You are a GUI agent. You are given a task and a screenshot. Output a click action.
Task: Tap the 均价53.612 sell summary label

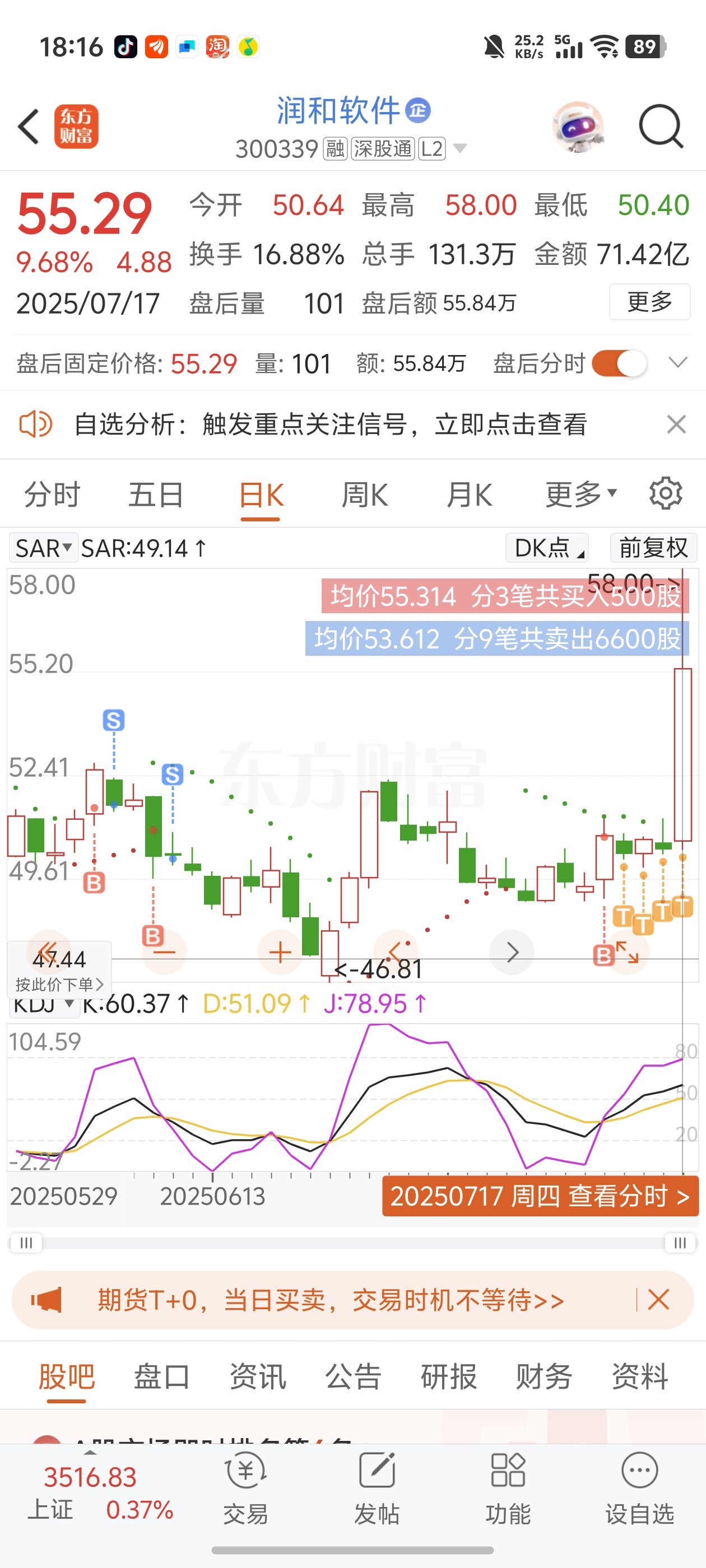click(497, 638)
